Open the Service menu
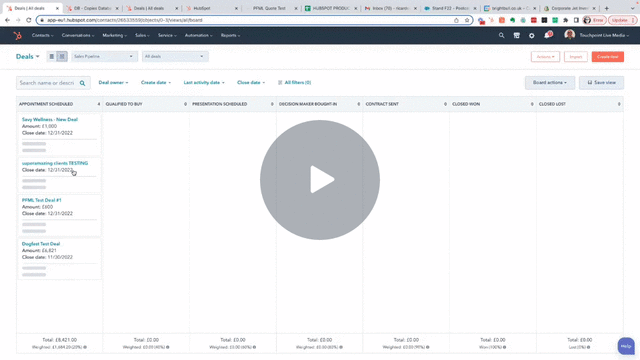Screen dimensions: 640x360 [167, 36]
